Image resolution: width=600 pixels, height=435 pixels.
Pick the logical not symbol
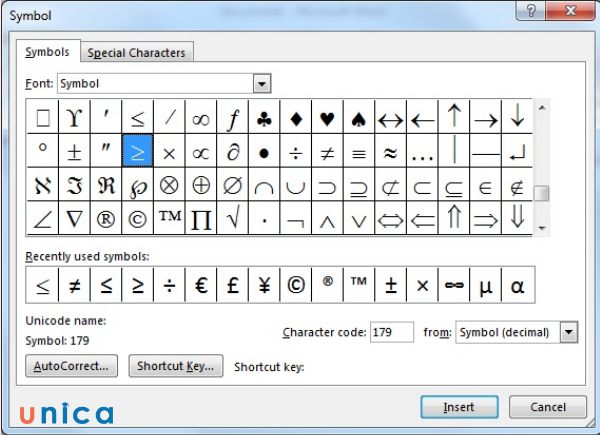point(296,218)
